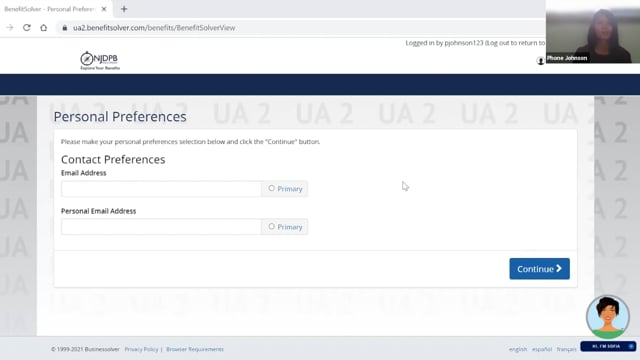Click the padlock site security icon
The image size is (640, 360).
[64, 28]
